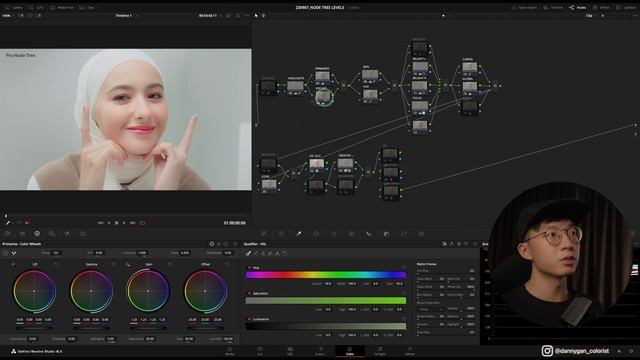Click the Pivot value field
The width and height of the screenshot is (640, 360).
184,253
